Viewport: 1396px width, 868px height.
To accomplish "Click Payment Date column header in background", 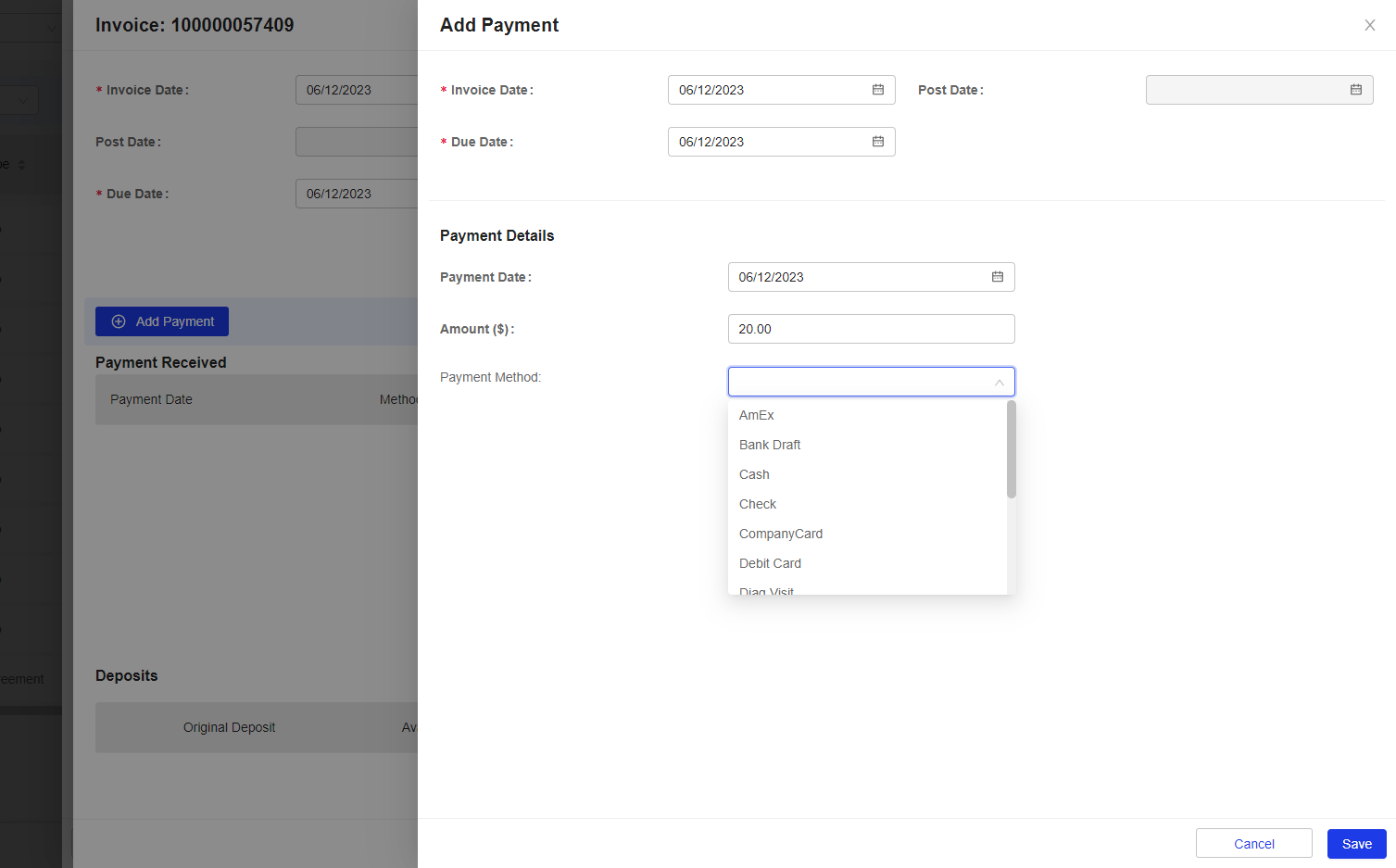I will pyautogui.click(x=151, y=399).
